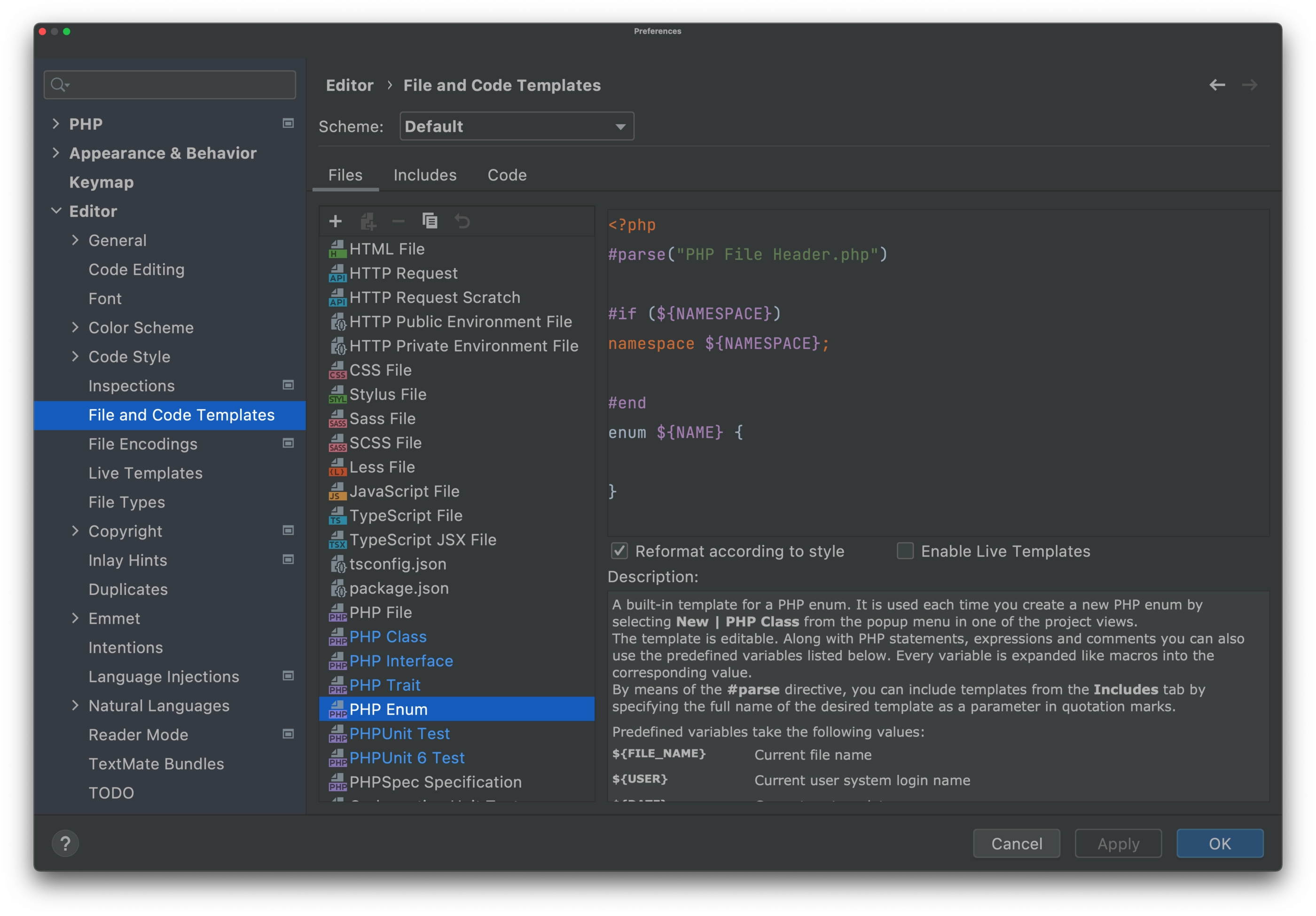Image resolution: width=1316 pixels, height=916 pixels.
Task: Toggle Reformat according to style checkbox
Action: pyautogui.click(x=619, y=551)
